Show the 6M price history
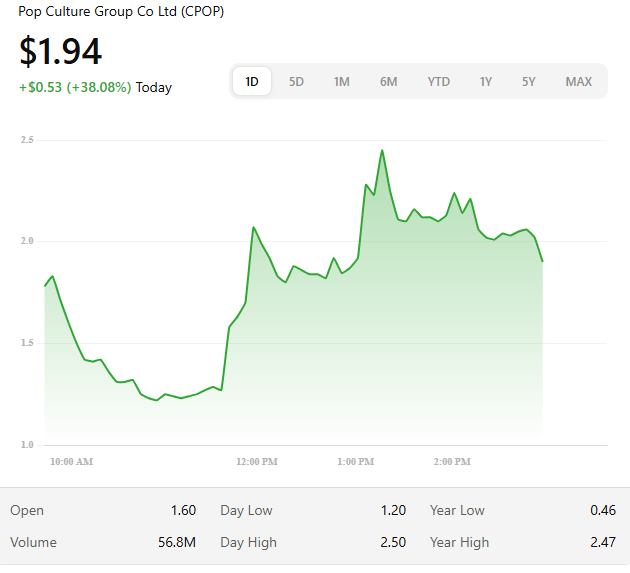This screenshot has height=573, width=630. (389, 82)
